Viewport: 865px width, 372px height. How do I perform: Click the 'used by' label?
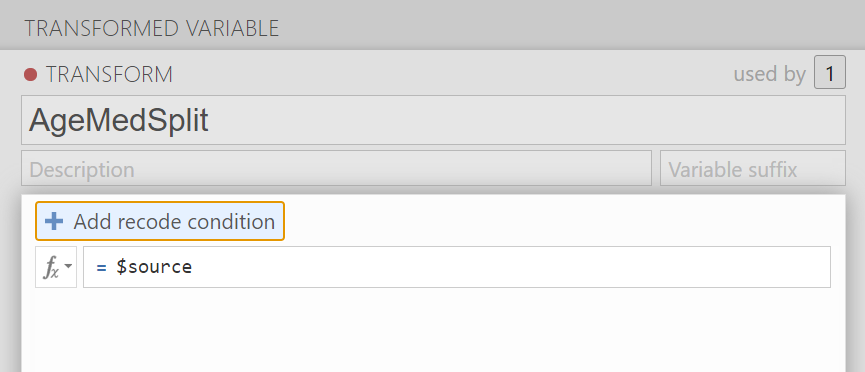[770, 74]
